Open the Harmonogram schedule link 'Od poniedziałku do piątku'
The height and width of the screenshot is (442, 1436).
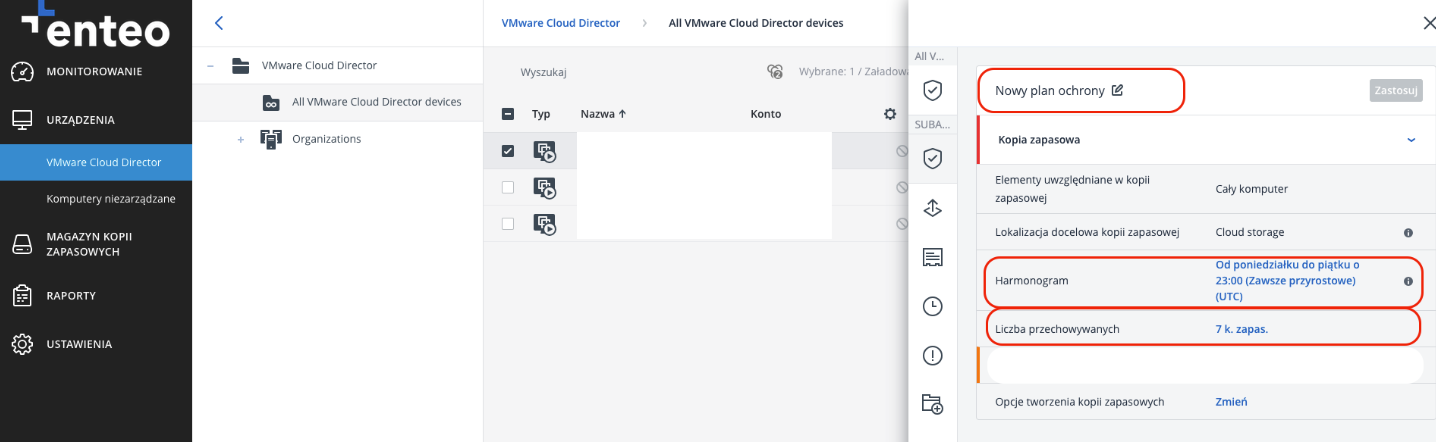(1288, 281)
